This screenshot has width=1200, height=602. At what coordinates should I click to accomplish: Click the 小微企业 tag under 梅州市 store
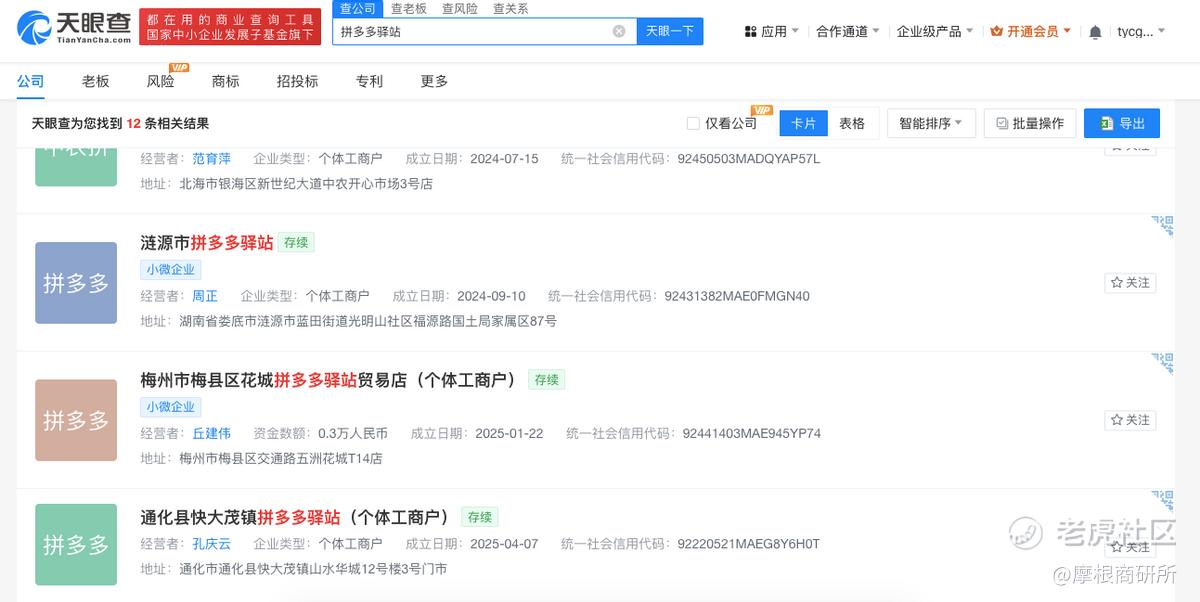(x=171, y=407)
